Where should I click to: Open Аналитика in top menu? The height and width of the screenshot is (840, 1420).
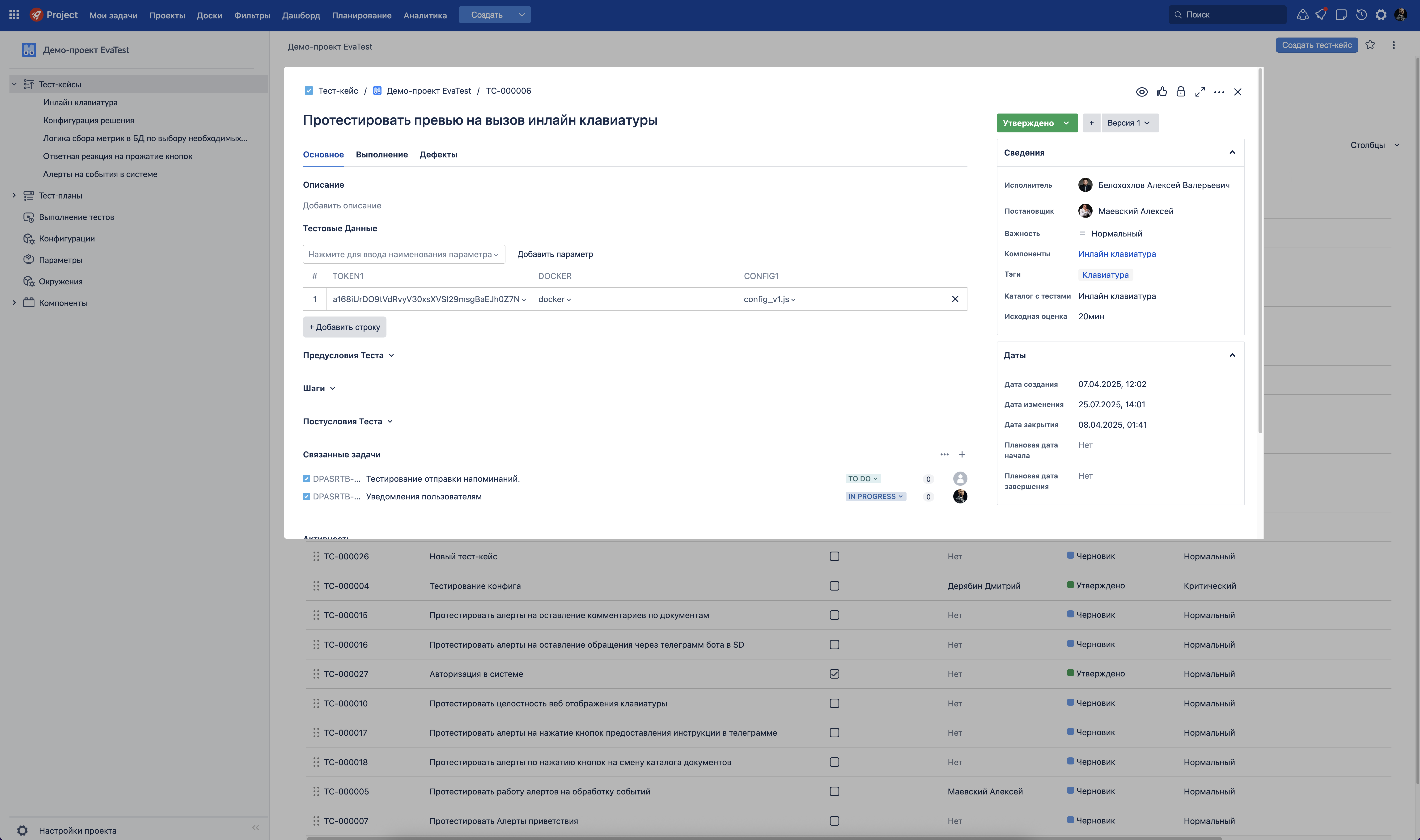pos(425,15)
